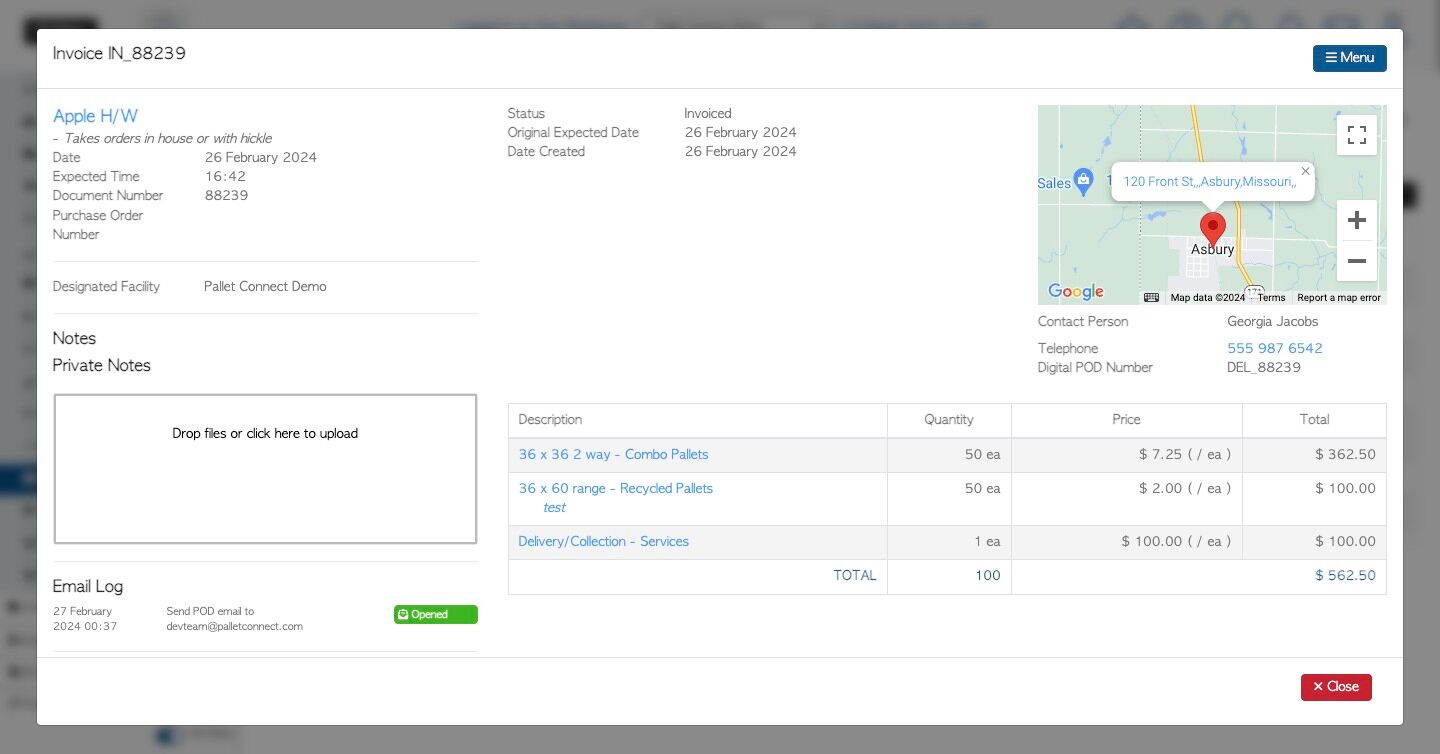Zoom in on the map

pos(1357,220)
